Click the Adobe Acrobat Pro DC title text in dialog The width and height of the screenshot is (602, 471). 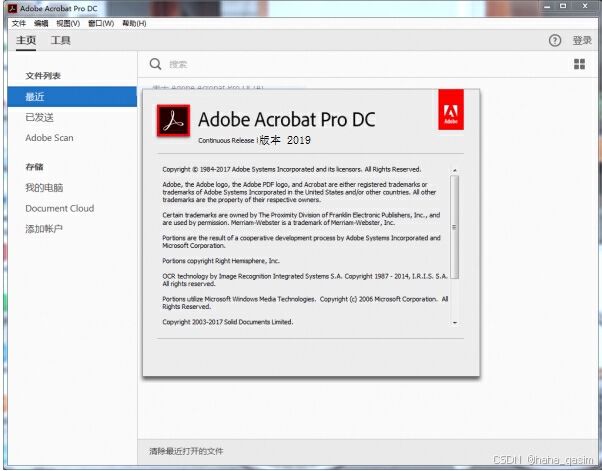click(x=287, y=119)
